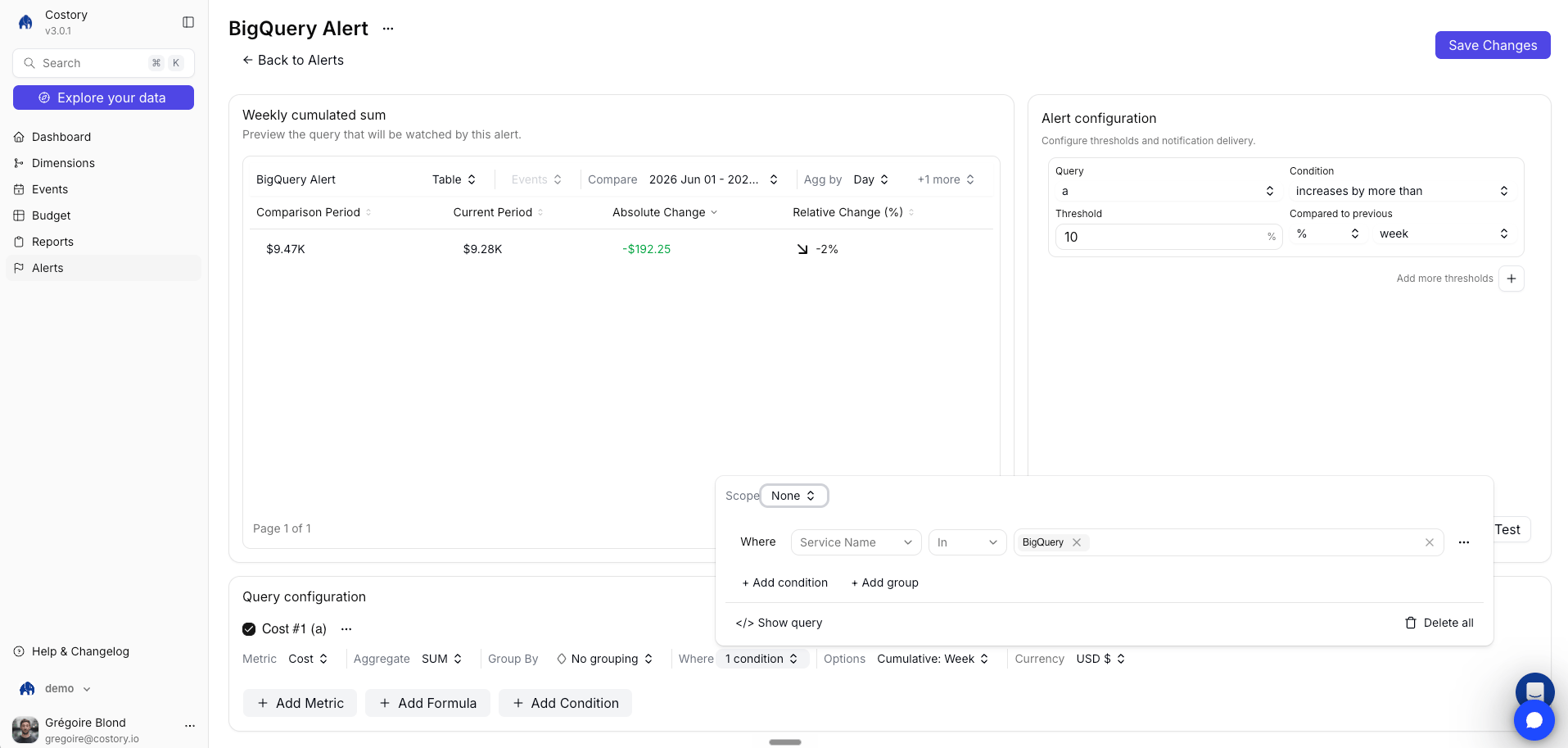Viewport: 1568px width, 748px height.
Task: Open the Dashboard page
Action: coord(104,137)
